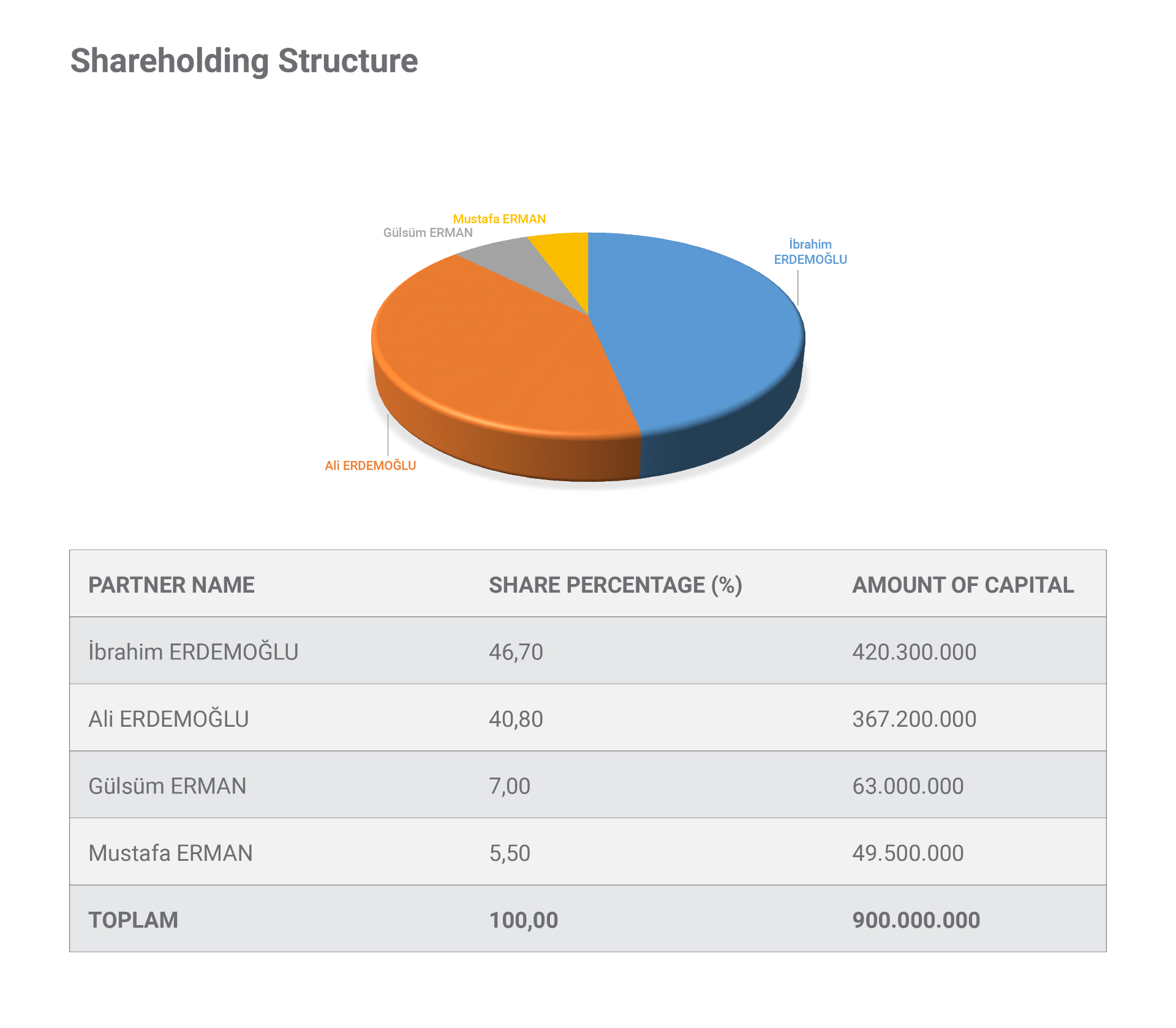Select Ali ERDEMOĞLU name in the table
This screenshot has width=1176, height=1028.
point(168,719)
